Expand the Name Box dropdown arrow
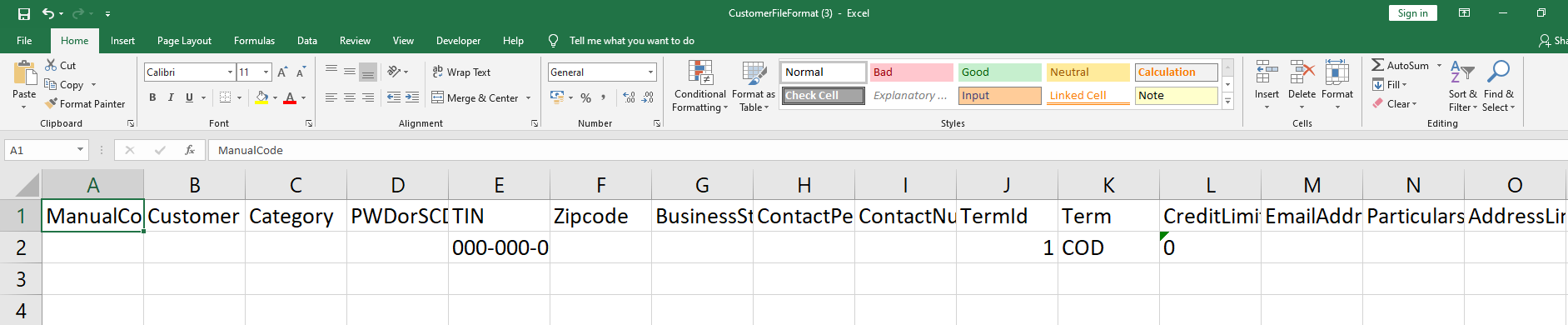The height and width of the screenshot is (325, 1568). [80, 150]
